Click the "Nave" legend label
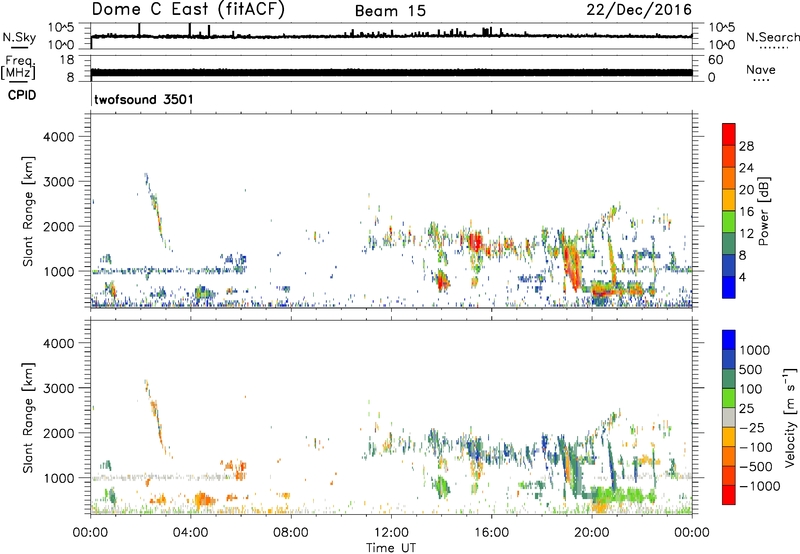Viewport: 800px width, 554px height. click(x=761, y=69)
